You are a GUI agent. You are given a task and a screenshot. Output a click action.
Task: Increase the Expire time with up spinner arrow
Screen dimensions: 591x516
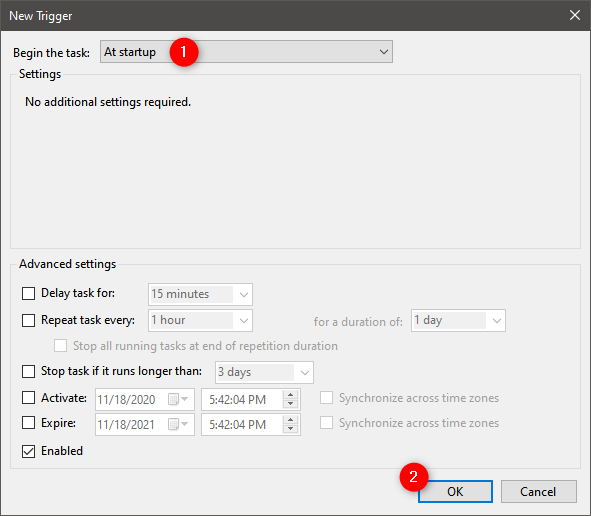(x=290, y=420)
